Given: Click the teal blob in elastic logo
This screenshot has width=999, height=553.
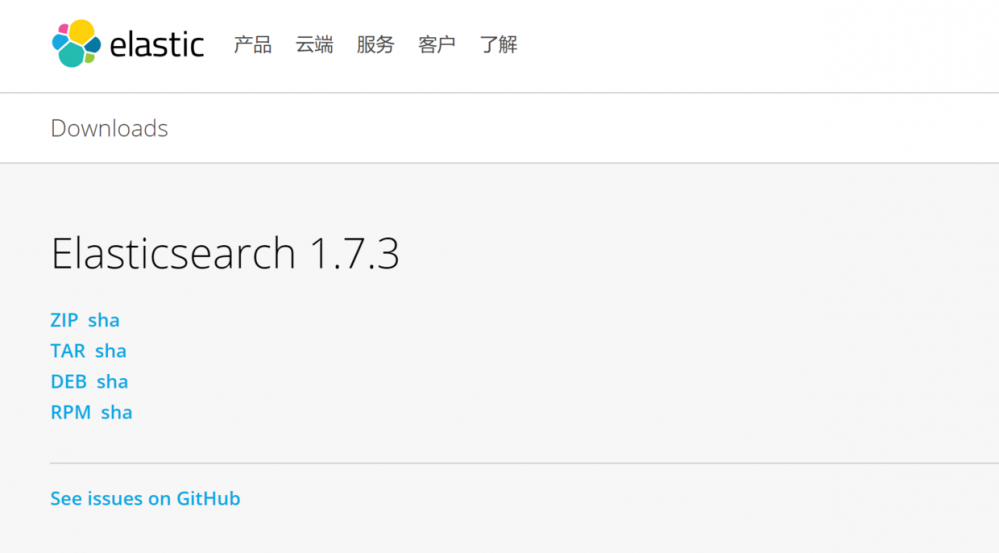Looking at the screenshot, I should 71,55.
